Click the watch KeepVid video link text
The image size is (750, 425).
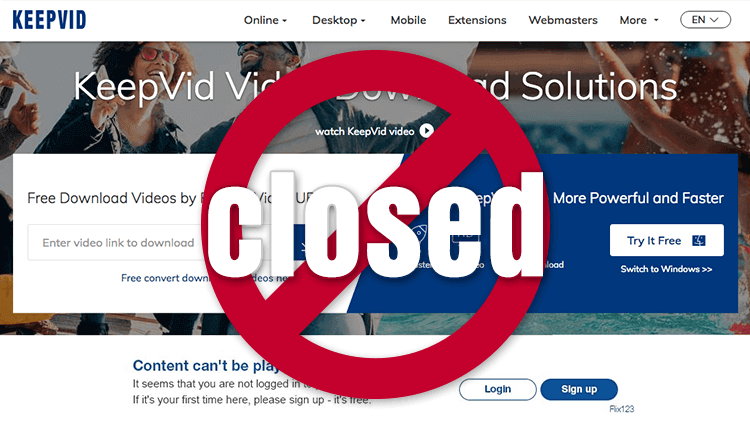[364, 131]
